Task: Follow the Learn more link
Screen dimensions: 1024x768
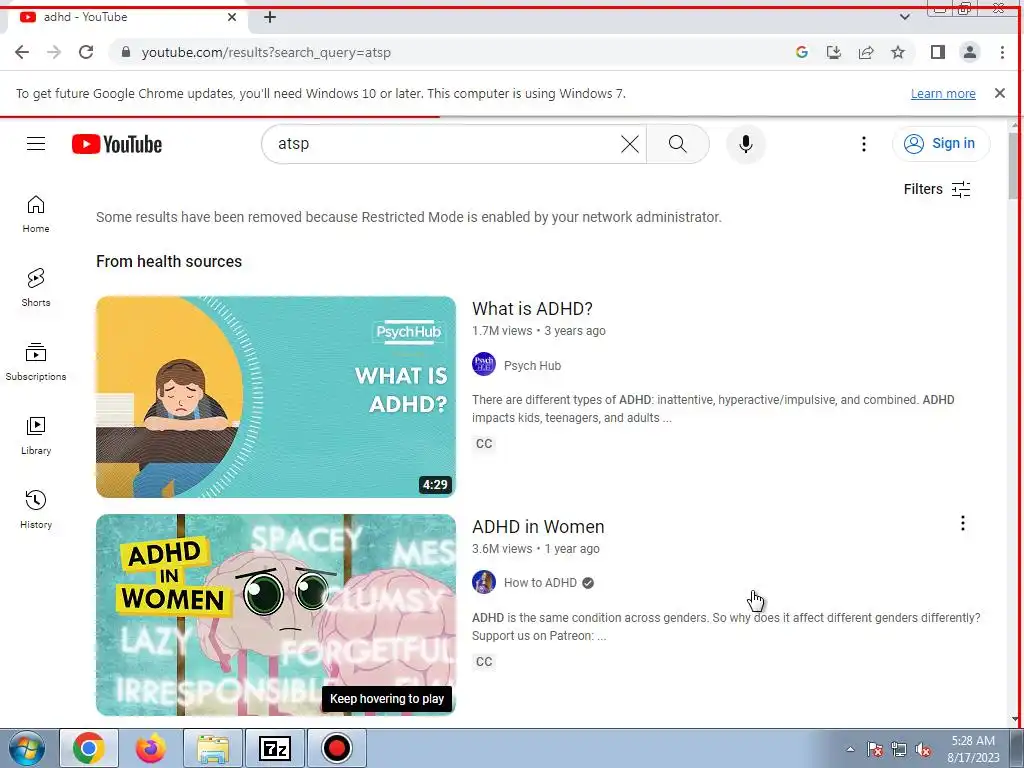Action: point(943,93)
